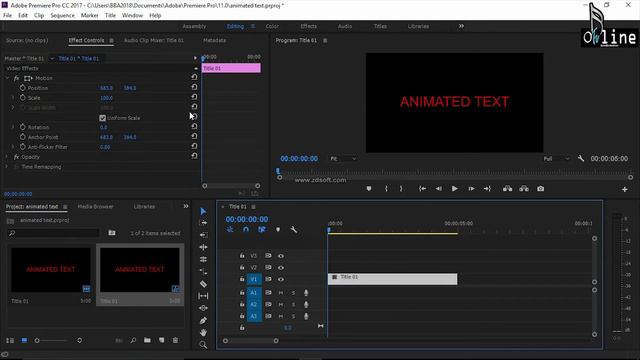Expand the Opacity effect
The image size is (640, 360).
pos(7,157)
